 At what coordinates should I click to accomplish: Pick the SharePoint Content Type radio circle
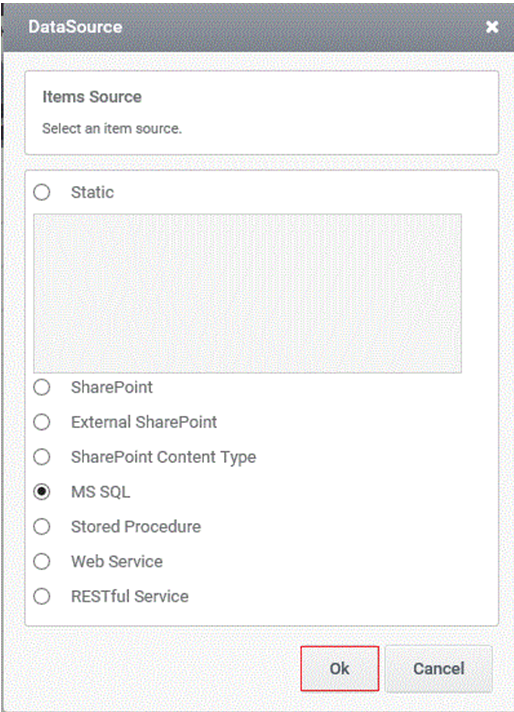pyautogui.click(x=42, y=457)
